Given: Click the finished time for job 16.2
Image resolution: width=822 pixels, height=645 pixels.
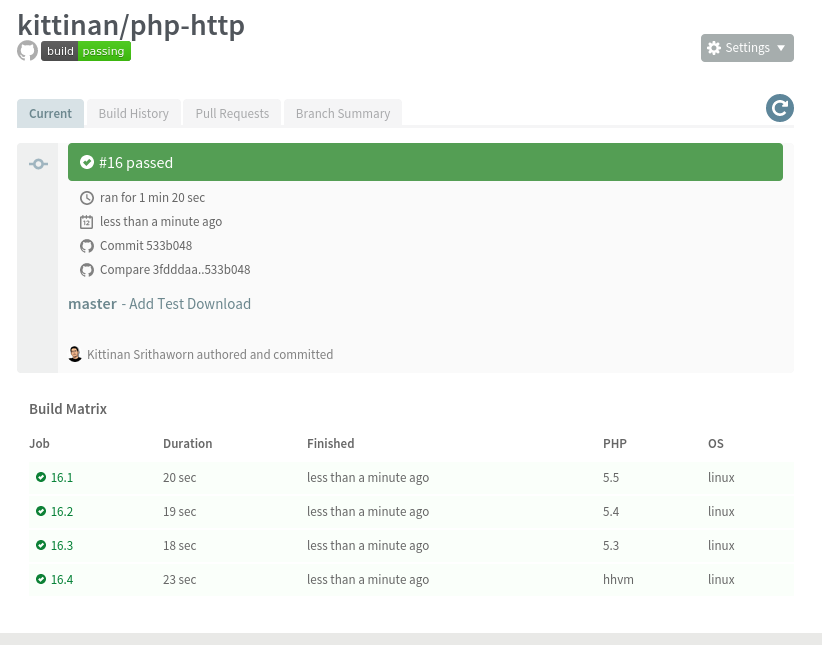Looking at the screenshot, I should click(368, 511).
